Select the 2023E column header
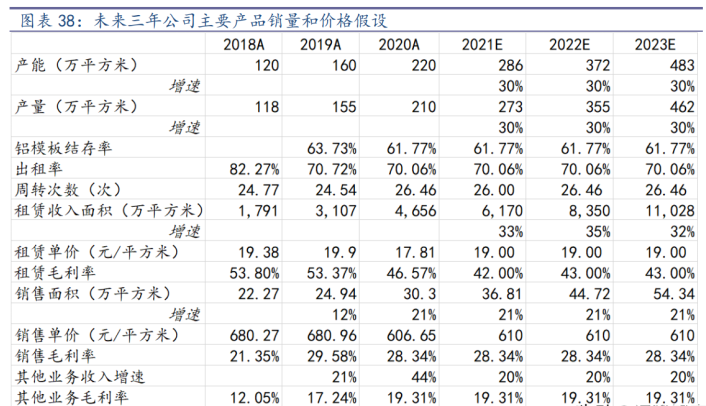706x406 pixels. 655,45
